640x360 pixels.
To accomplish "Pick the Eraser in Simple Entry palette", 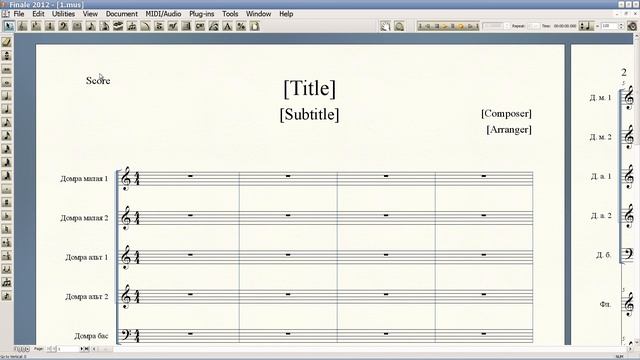I will click(7, 42).
